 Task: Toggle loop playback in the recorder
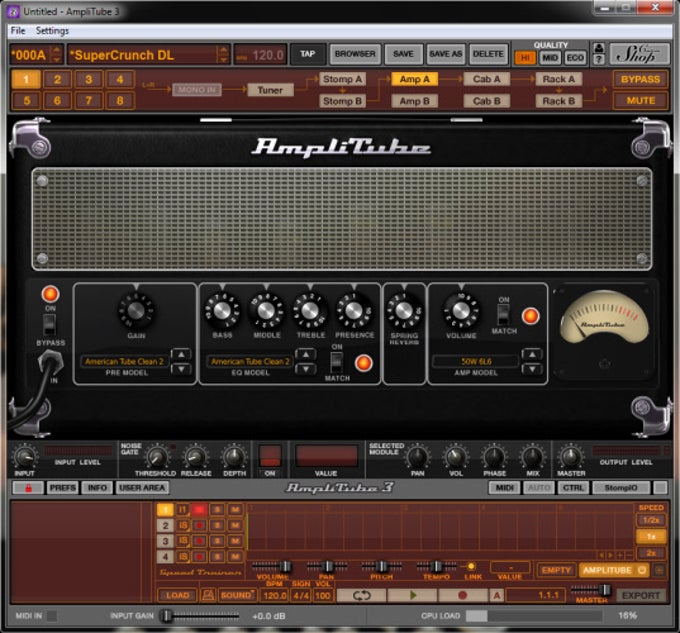[361, 595]
